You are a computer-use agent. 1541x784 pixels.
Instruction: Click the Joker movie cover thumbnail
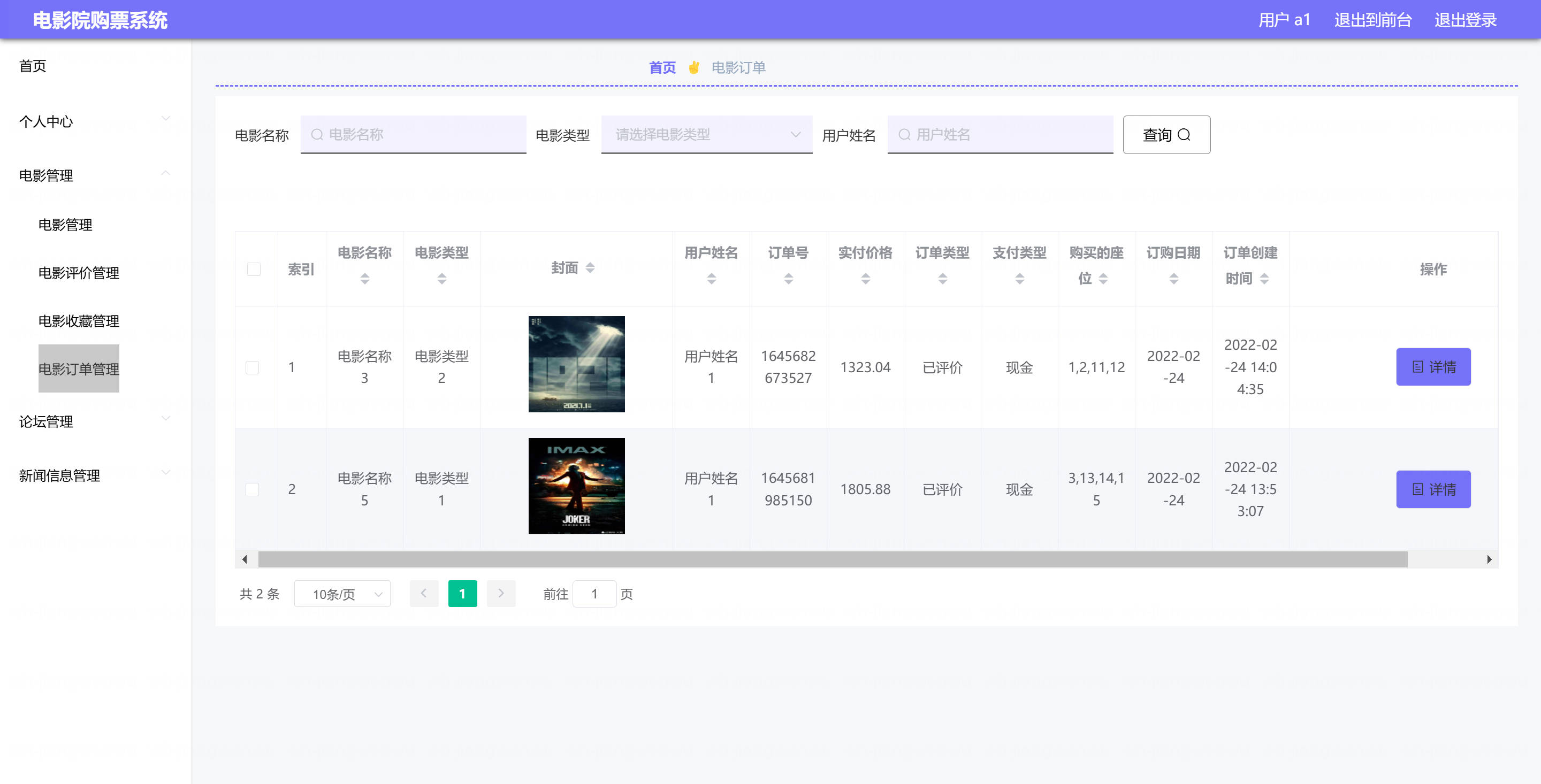(576, 486)
